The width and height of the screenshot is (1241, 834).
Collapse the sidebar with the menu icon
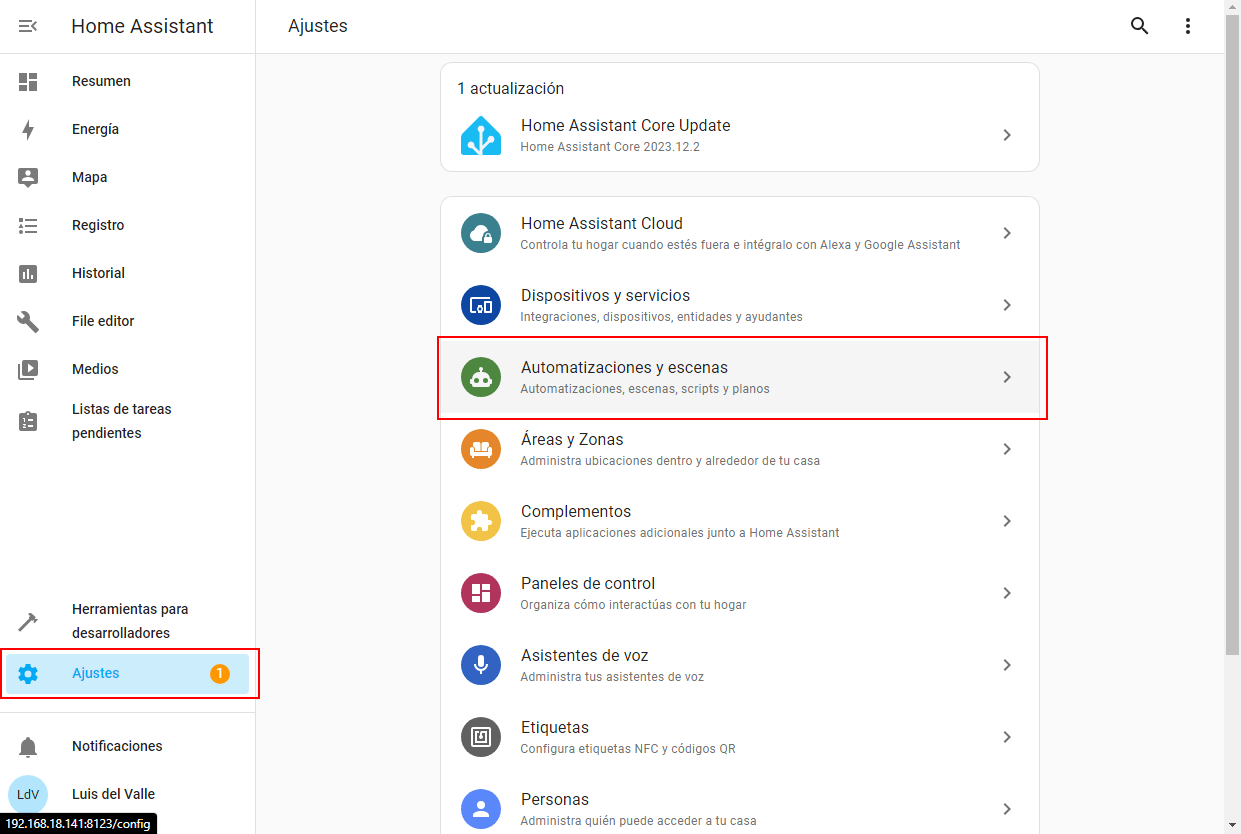coord(28,26)
